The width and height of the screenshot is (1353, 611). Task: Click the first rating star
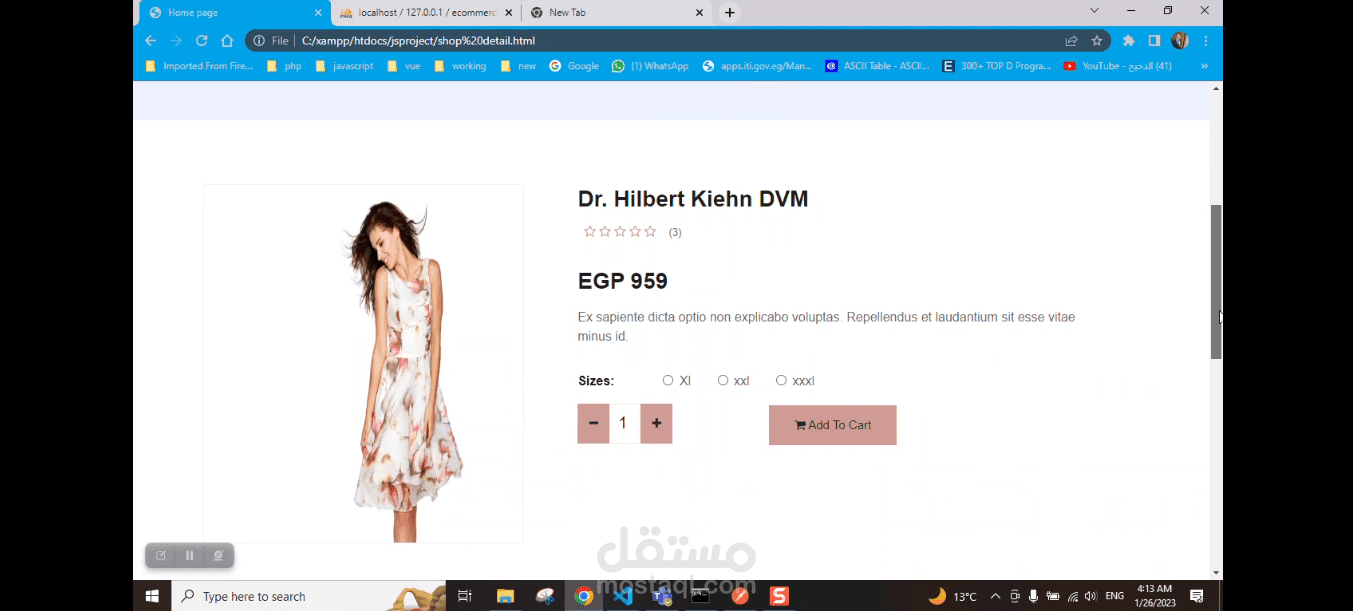click(590, 232)
